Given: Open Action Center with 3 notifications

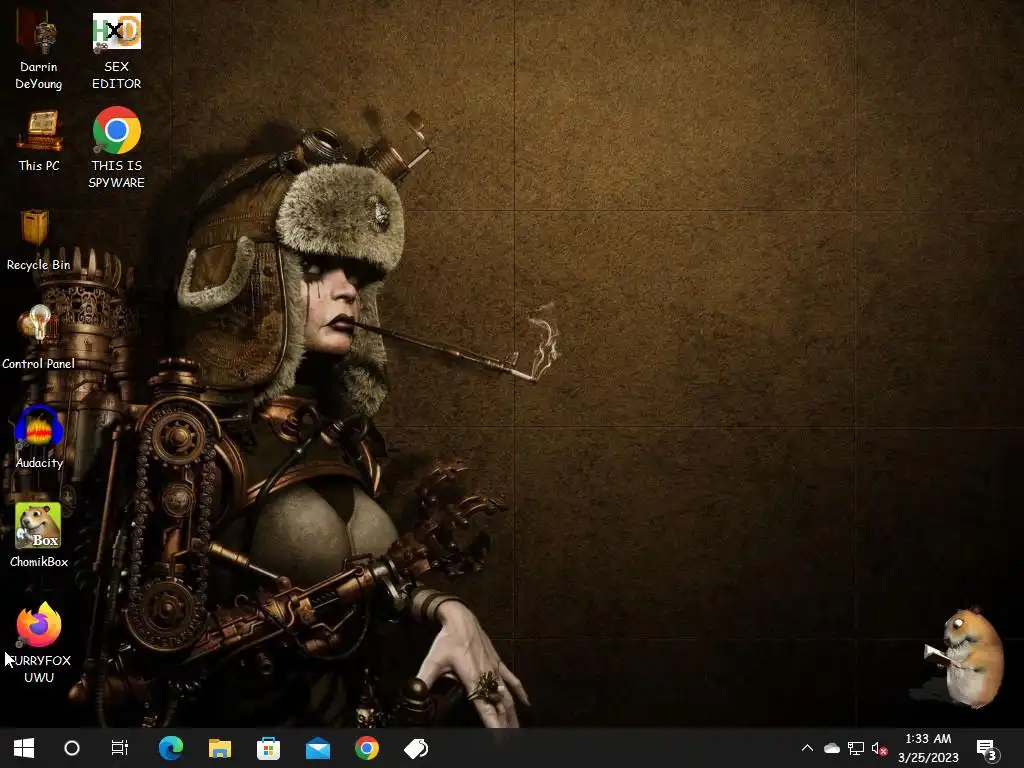Looking at the screenshot, I should pos(987,749).
